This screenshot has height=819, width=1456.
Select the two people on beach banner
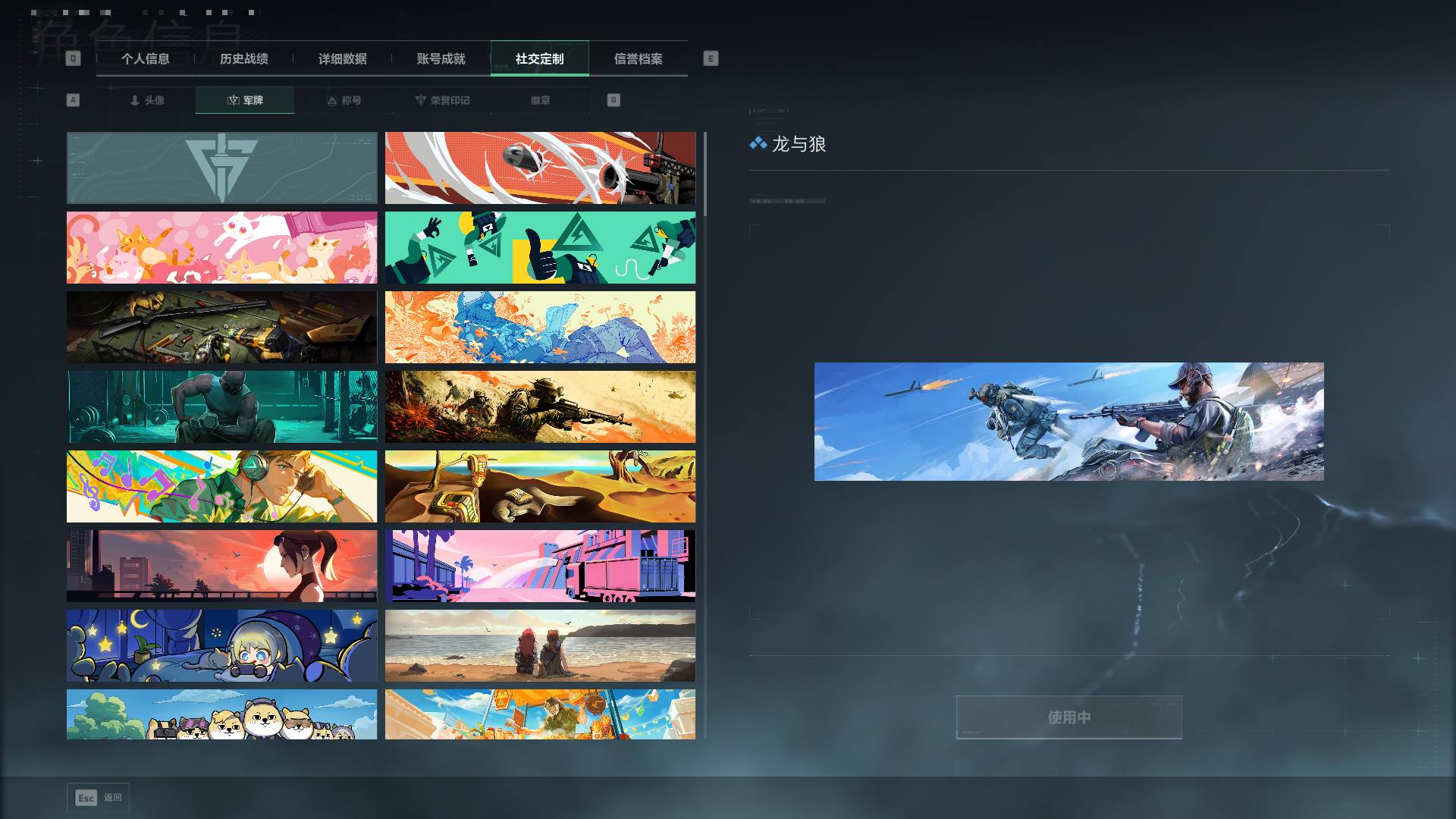coord(540,646)
